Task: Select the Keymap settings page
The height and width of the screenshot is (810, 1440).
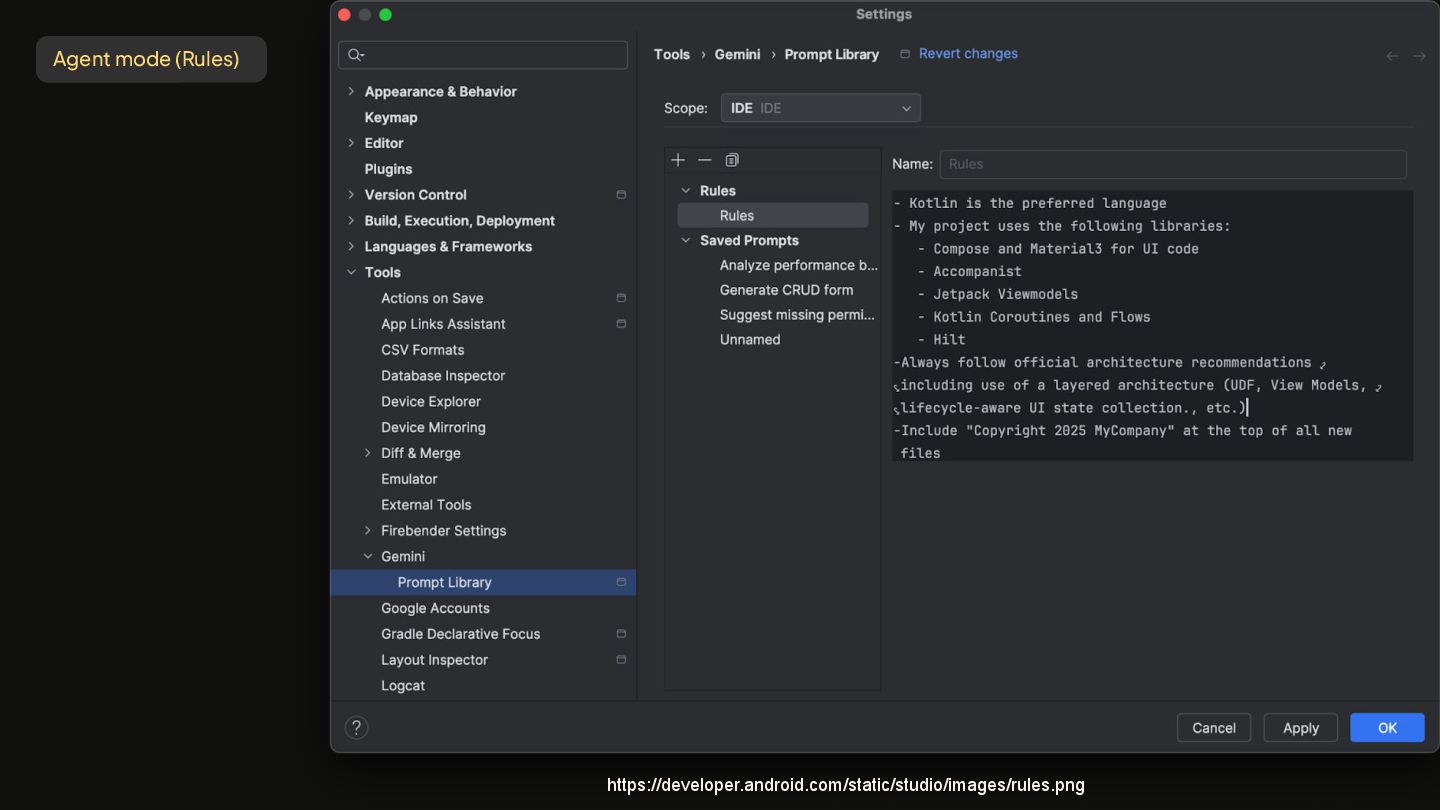Action: [x=391, y=117]
